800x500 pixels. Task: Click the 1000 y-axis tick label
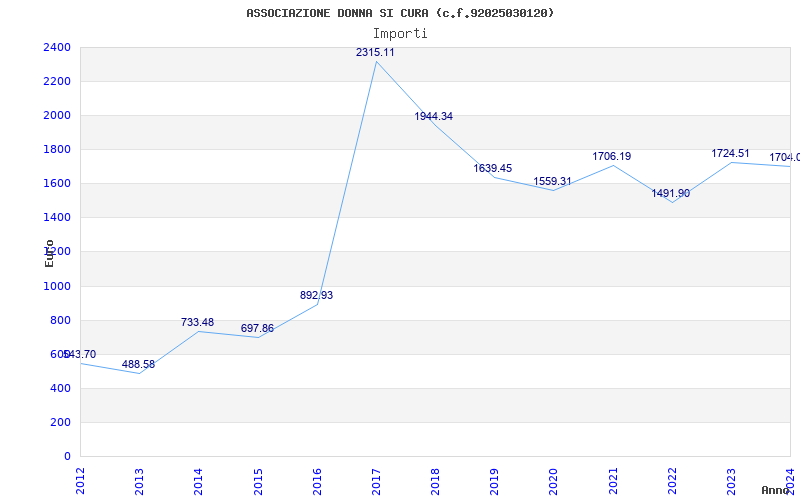point(57,287)
